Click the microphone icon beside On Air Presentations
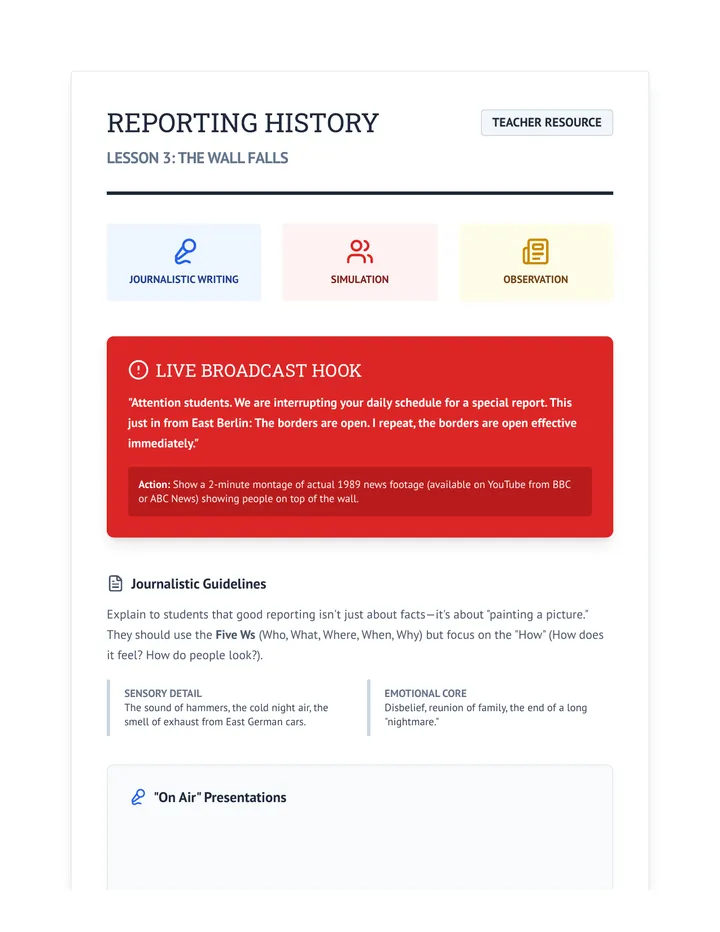 tap(138, 797)
